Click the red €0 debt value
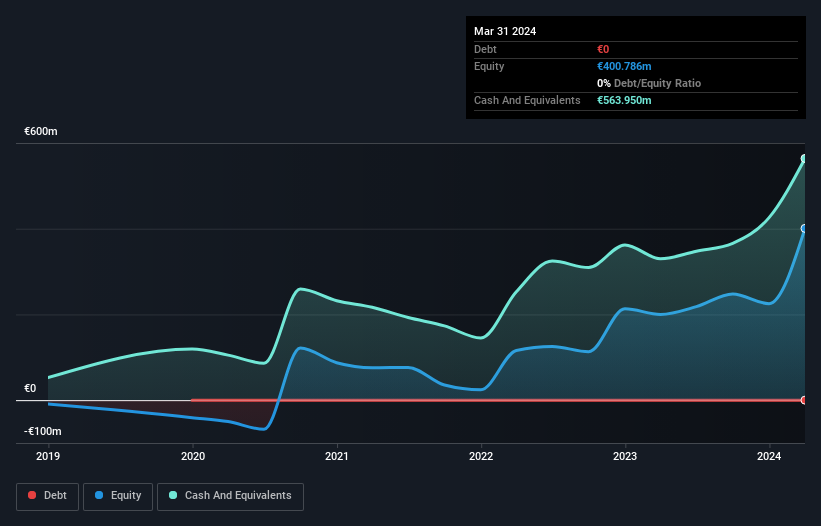 [x=603, y=49]
